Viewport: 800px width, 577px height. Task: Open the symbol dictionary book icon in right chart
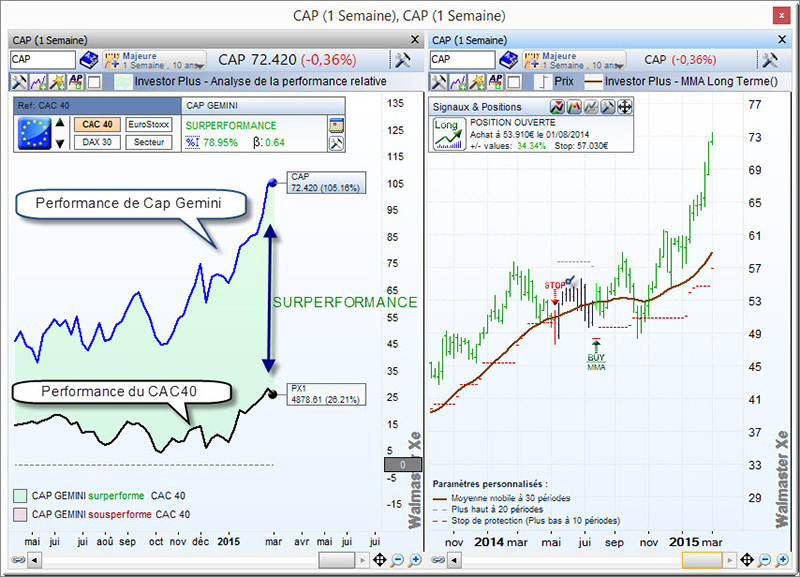click(x=508, y=60)
